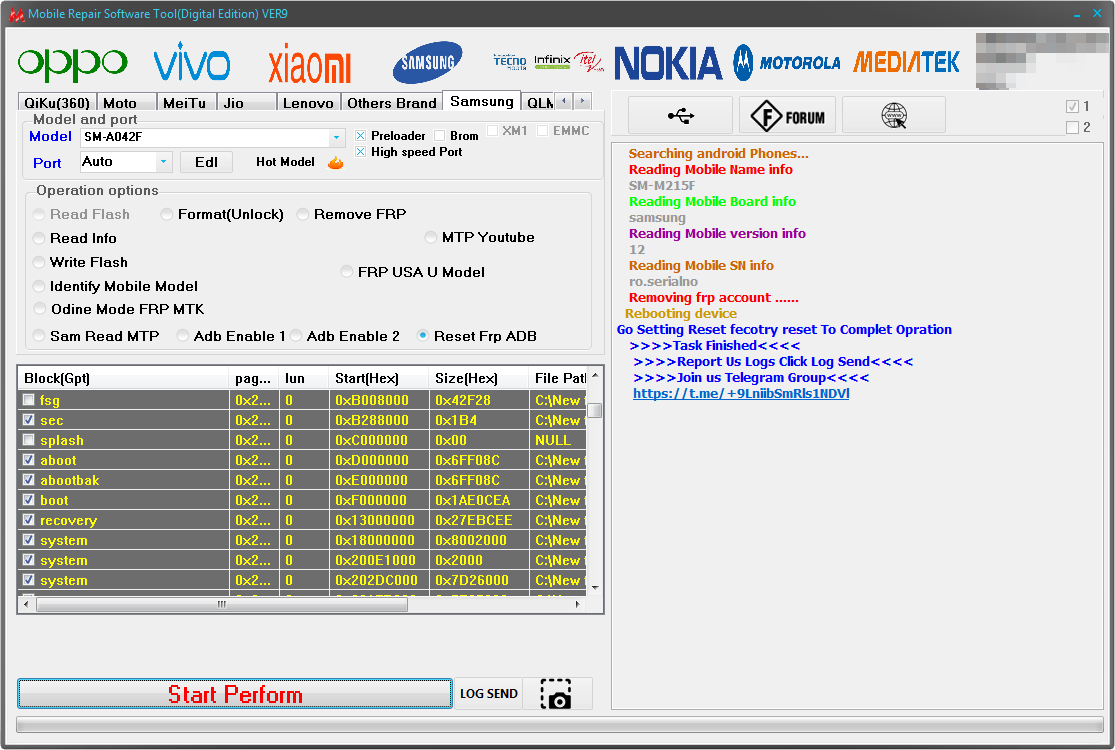Switch to the MeiTu tab

186,103
